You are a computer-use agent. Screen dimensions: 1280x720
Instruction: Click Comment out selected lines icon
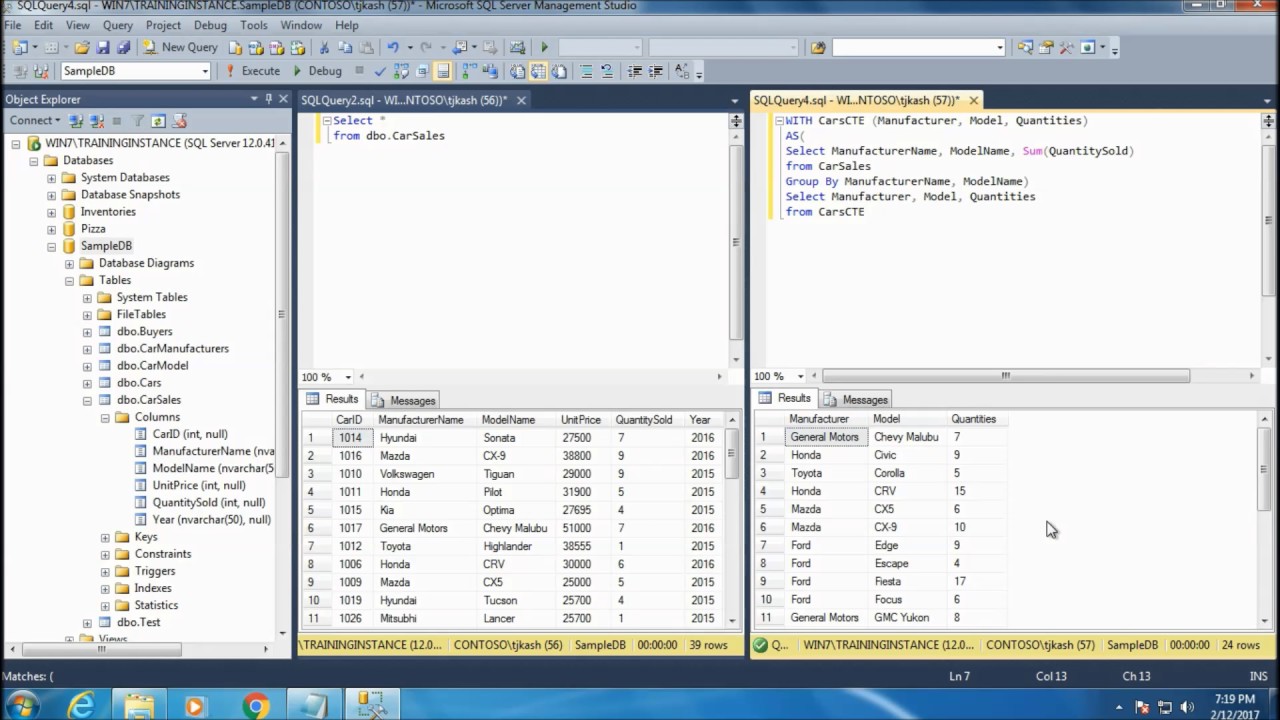[x=586, y=71]
